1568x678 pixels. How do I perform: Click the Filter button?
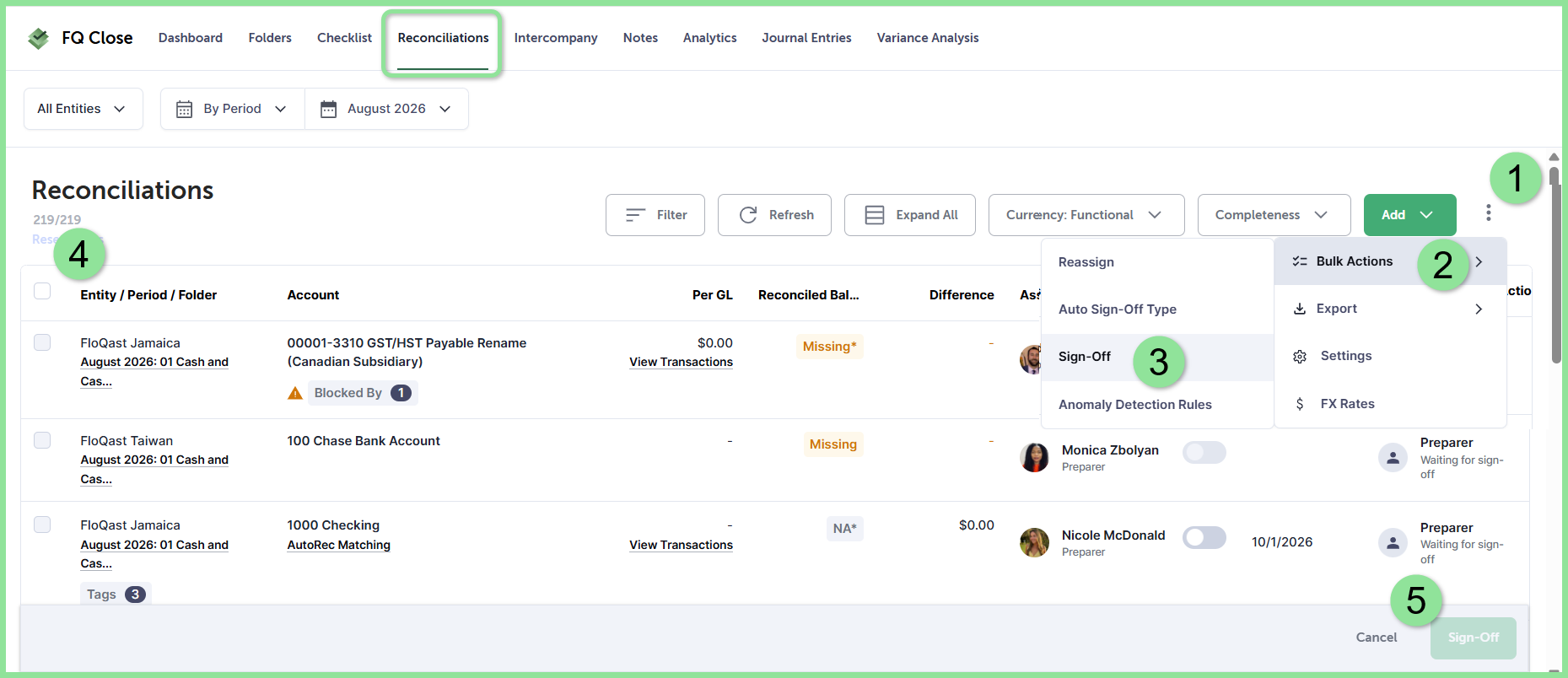[655, 215]
